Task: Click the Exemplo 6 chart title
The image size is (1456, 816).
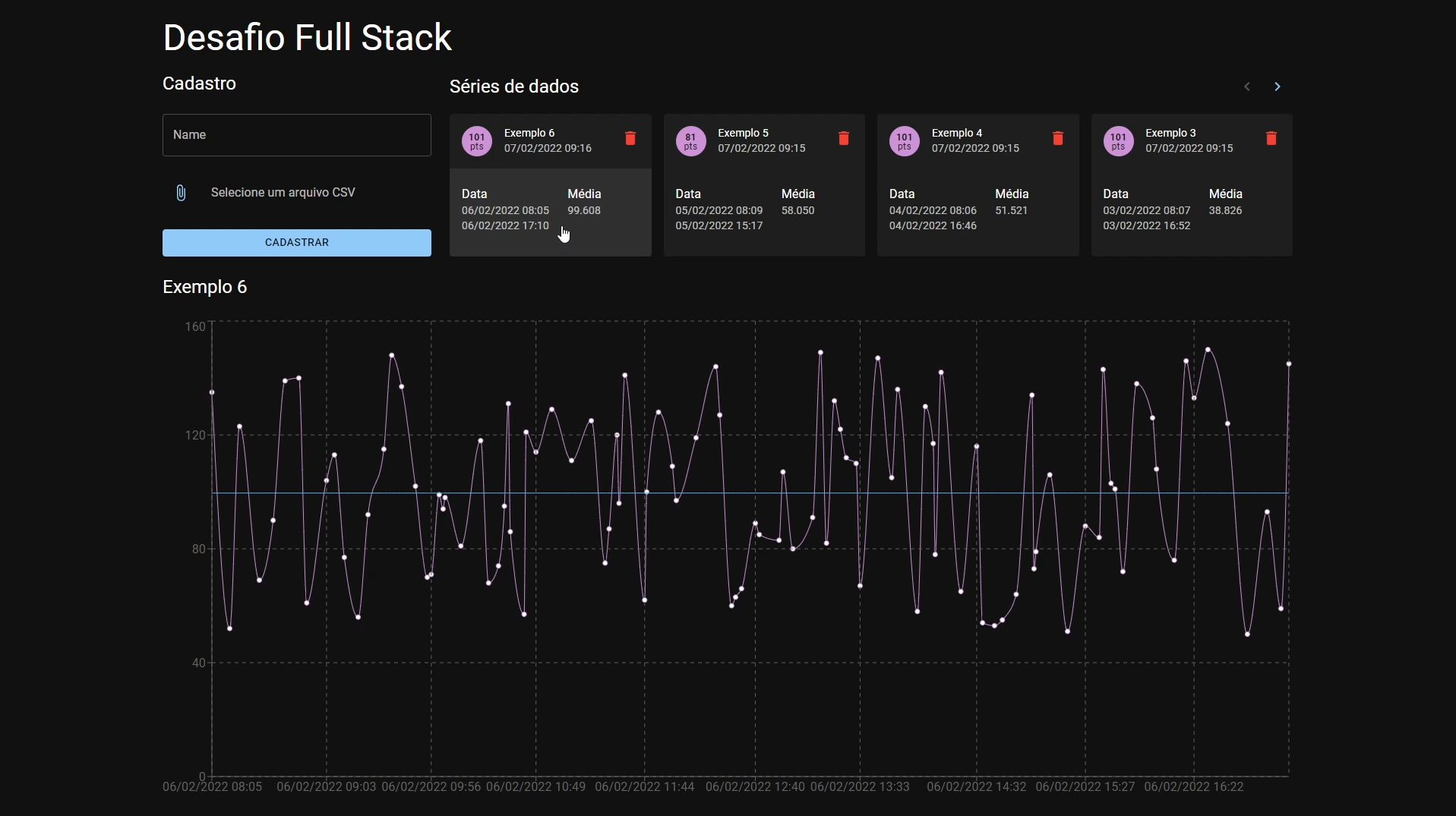Action: tap(205, 287)
